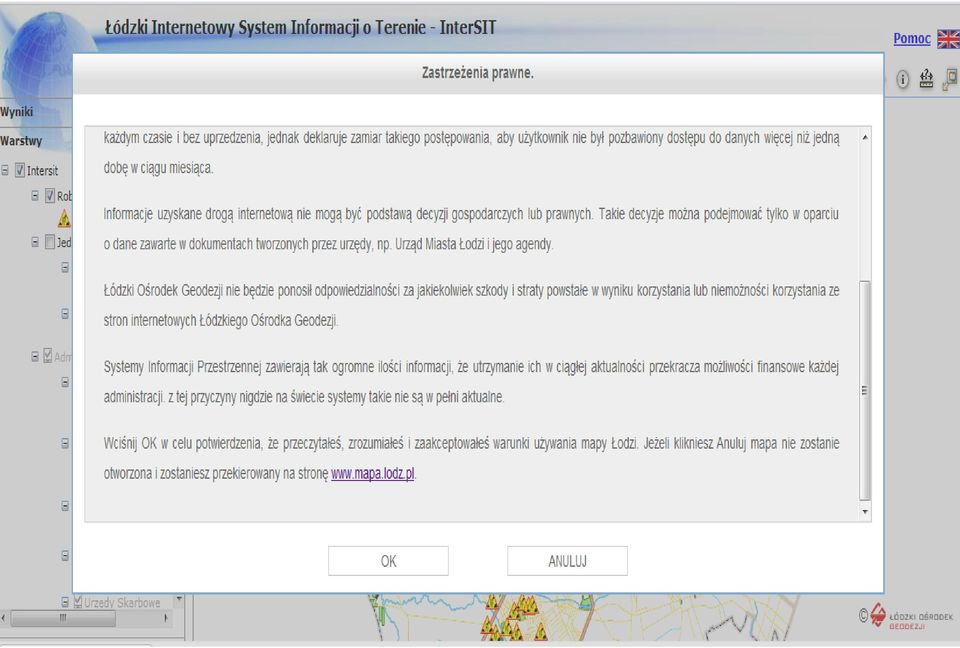Confirm the legal notice with OK
This screenshot has width=960, height=648.
pyautogui.click(x=388, y=560)
